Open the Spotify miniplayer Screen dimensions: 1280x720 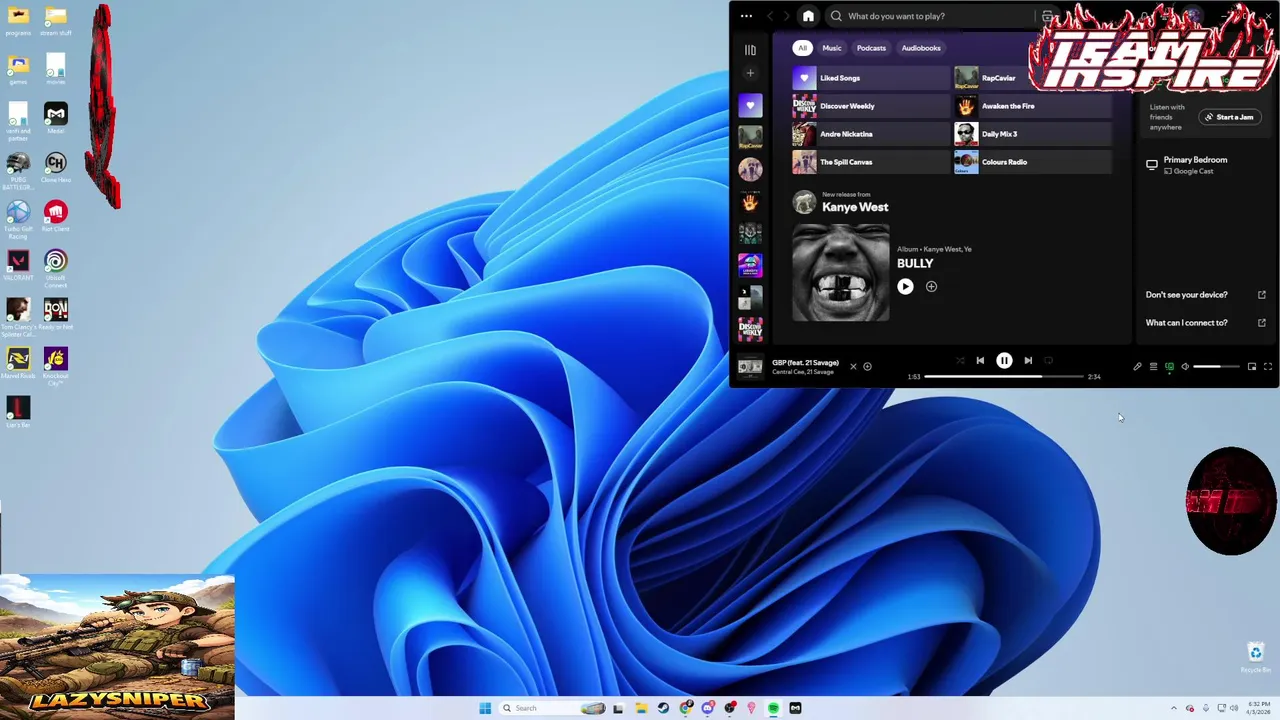[x=1252, y=367]
